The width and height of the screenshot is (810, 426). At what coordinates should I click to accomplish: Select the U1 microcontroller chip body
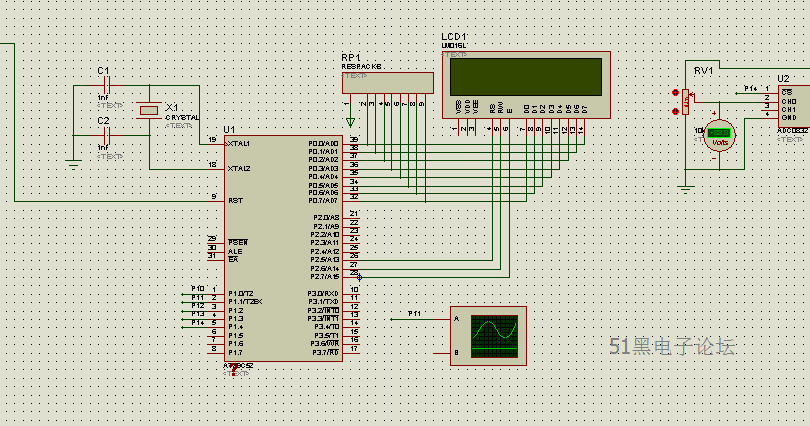click(282, 250)
